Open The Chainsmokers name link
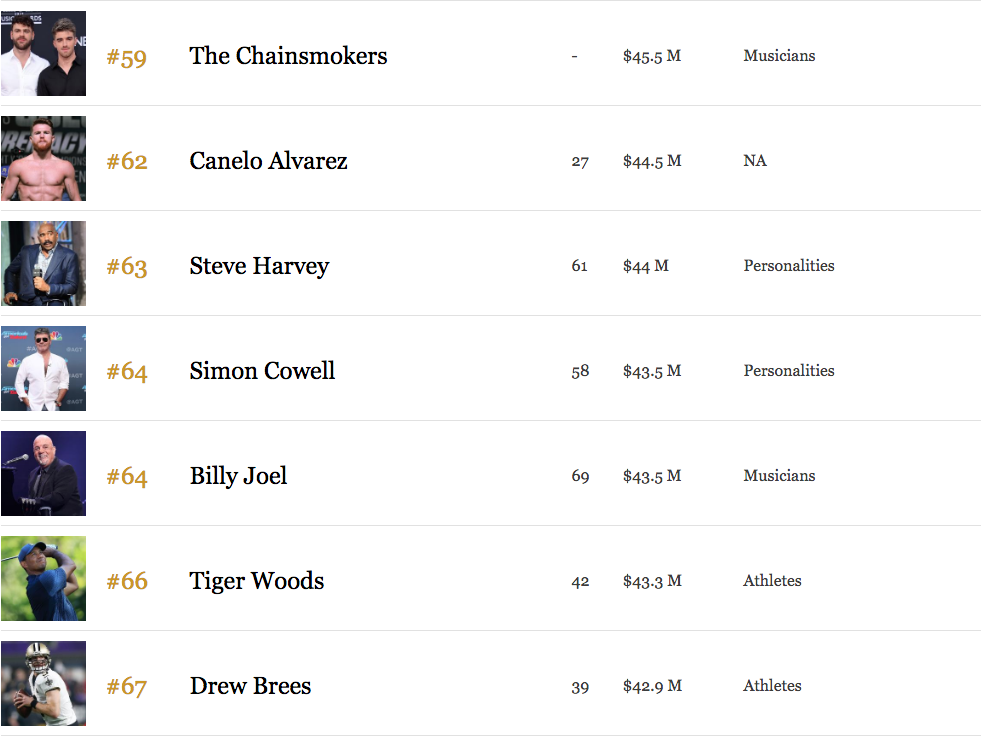 click(x=289, y=56)
